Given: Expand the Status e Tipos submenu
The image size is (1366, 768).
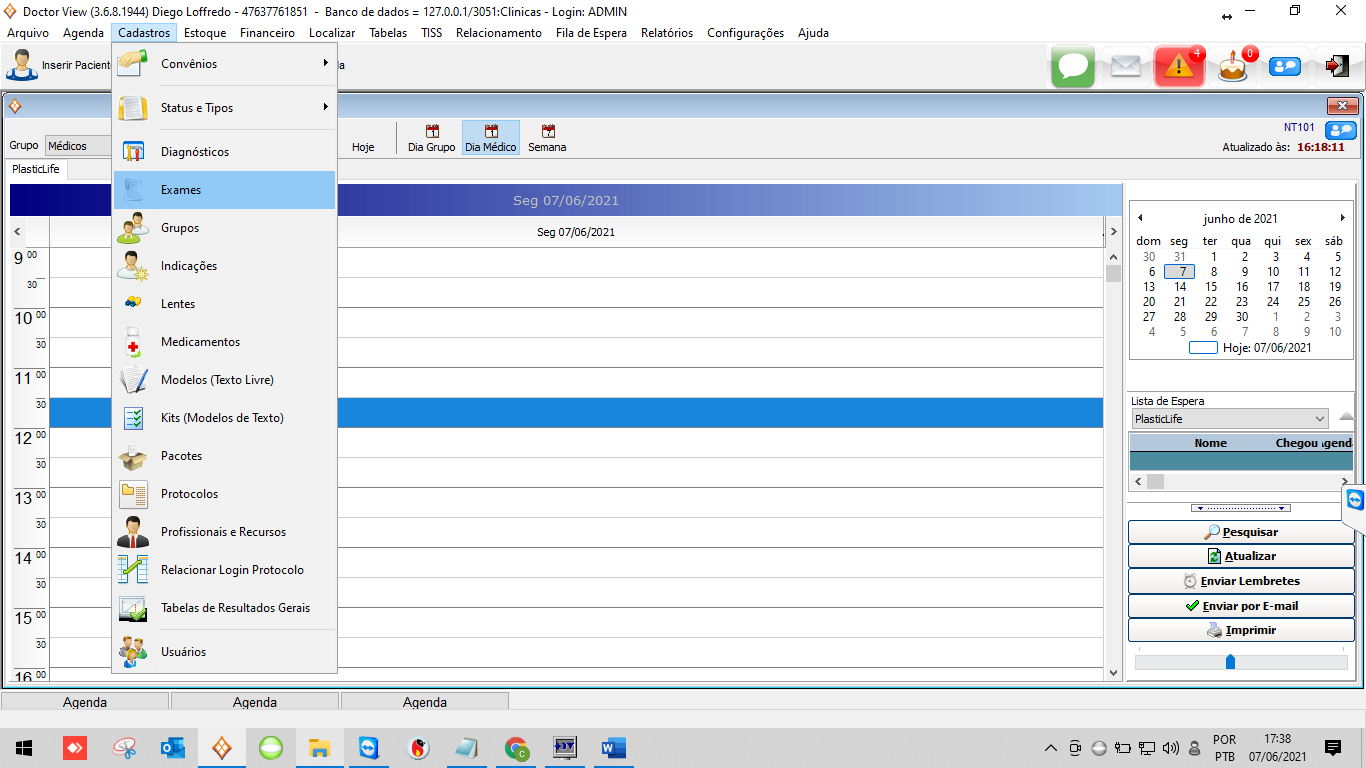Looking at the screenshot, I should [225, 108].
